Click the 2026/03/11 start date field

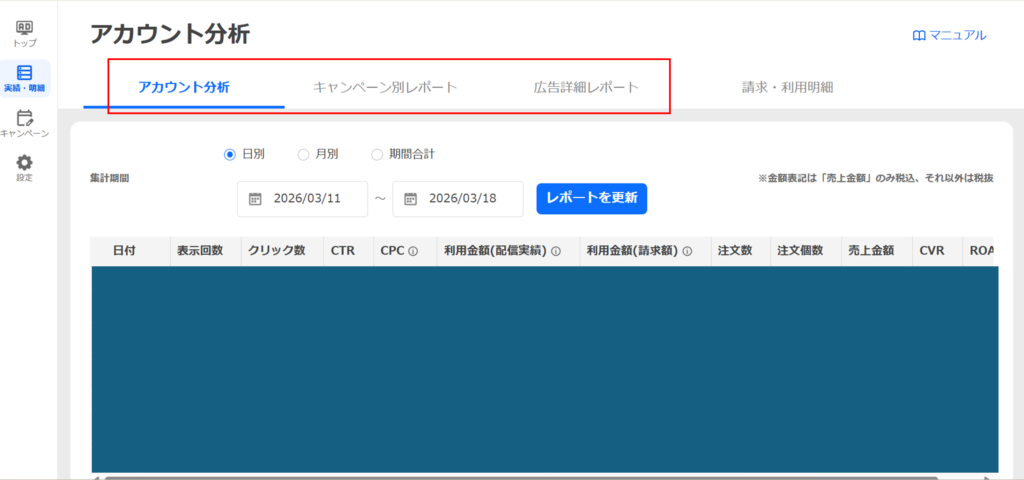coord(307,198)
